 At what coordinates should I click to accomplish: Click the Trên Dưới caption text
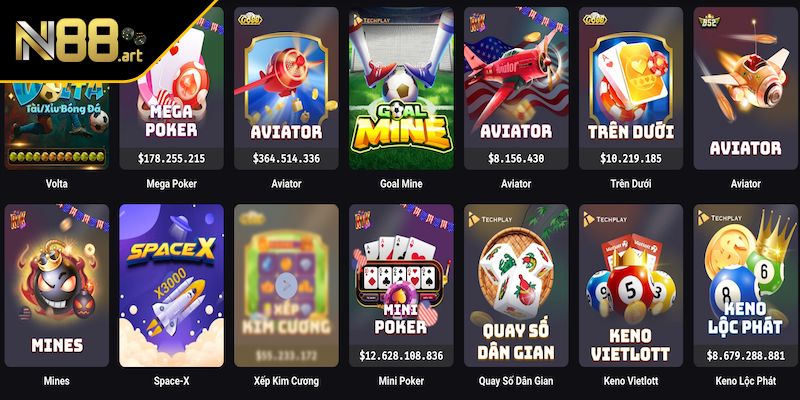pos(631,184)
